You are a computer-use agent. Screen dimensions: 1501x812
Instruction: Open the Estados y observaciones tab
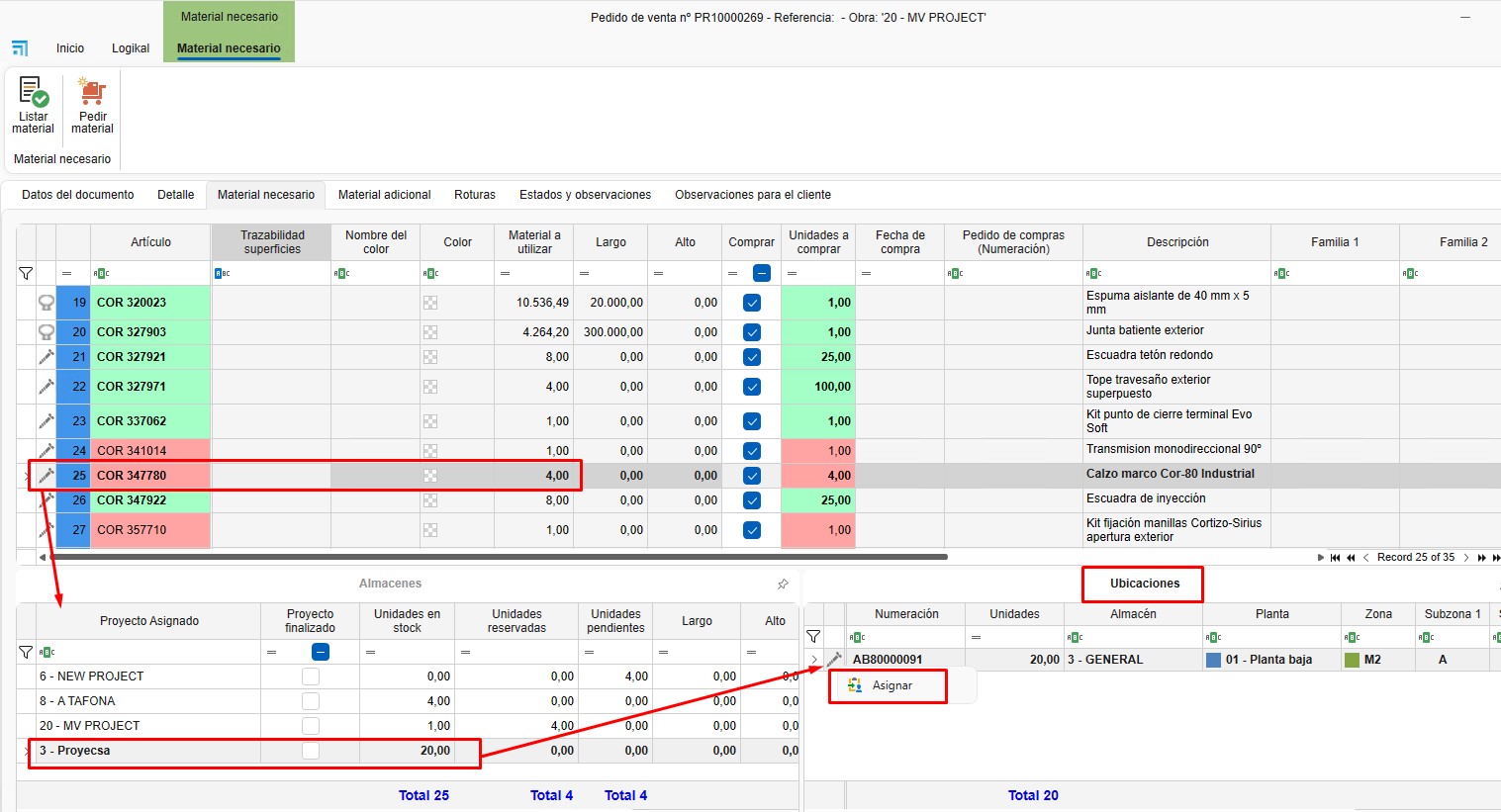tap(586, 195)
